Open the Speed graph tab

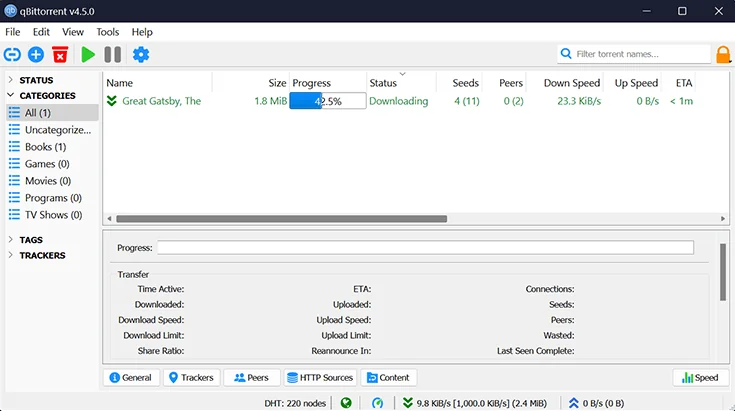(x=700, y=377)
